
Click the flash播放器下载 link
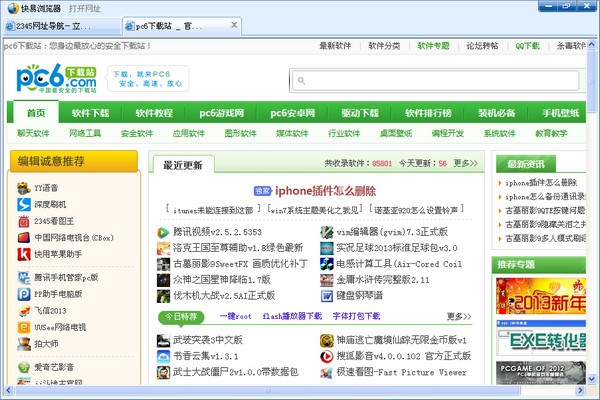coord(292,316)
